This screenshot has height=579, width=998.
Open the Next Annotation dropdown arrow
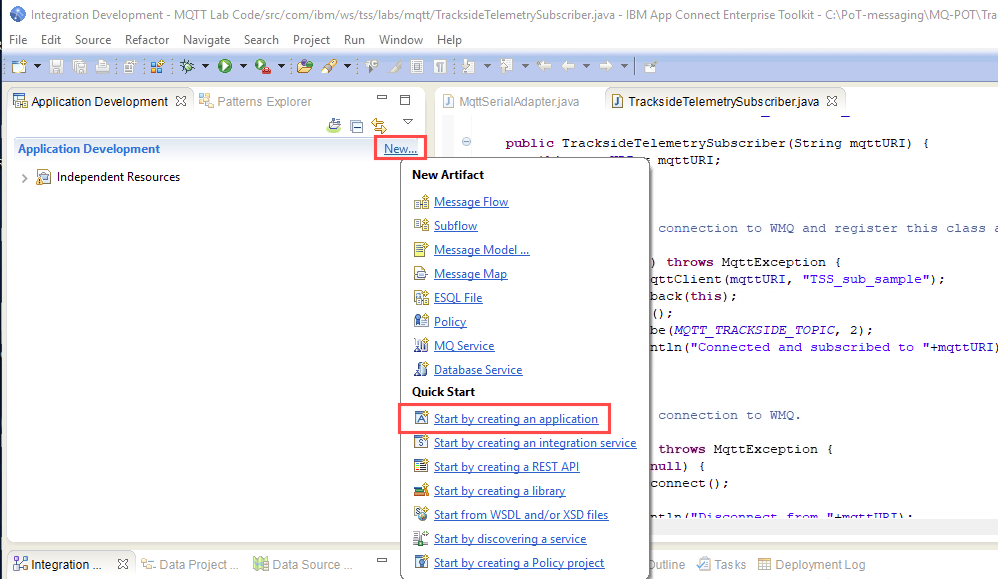click(487, 66)
